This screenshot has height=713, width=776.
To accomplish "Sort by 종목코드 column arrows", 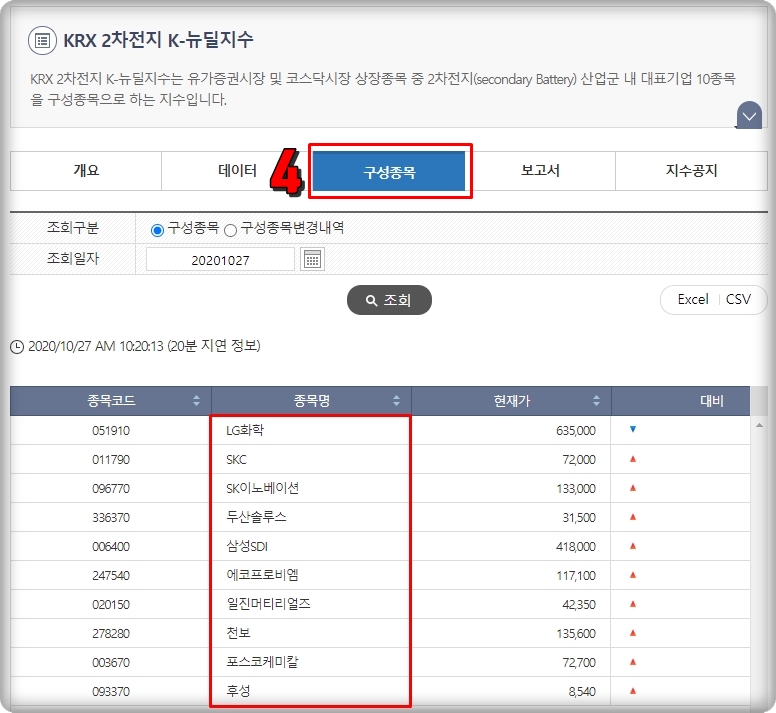I will [196, 400].
